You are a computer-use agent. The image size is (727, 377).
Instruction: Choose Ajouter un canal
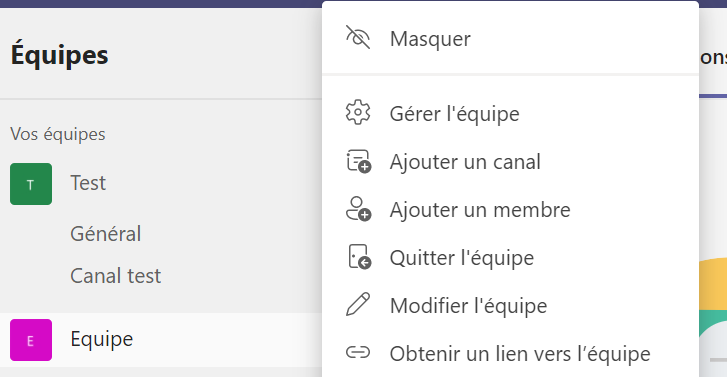coord(510,162)
